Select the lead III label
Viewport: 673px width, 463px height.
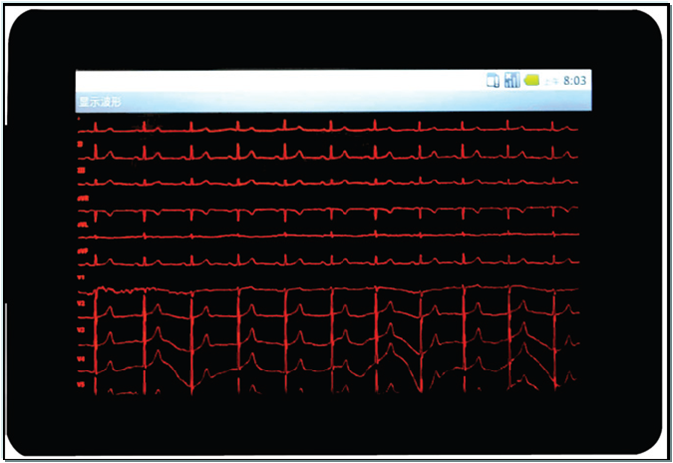[x=81, y=171]
